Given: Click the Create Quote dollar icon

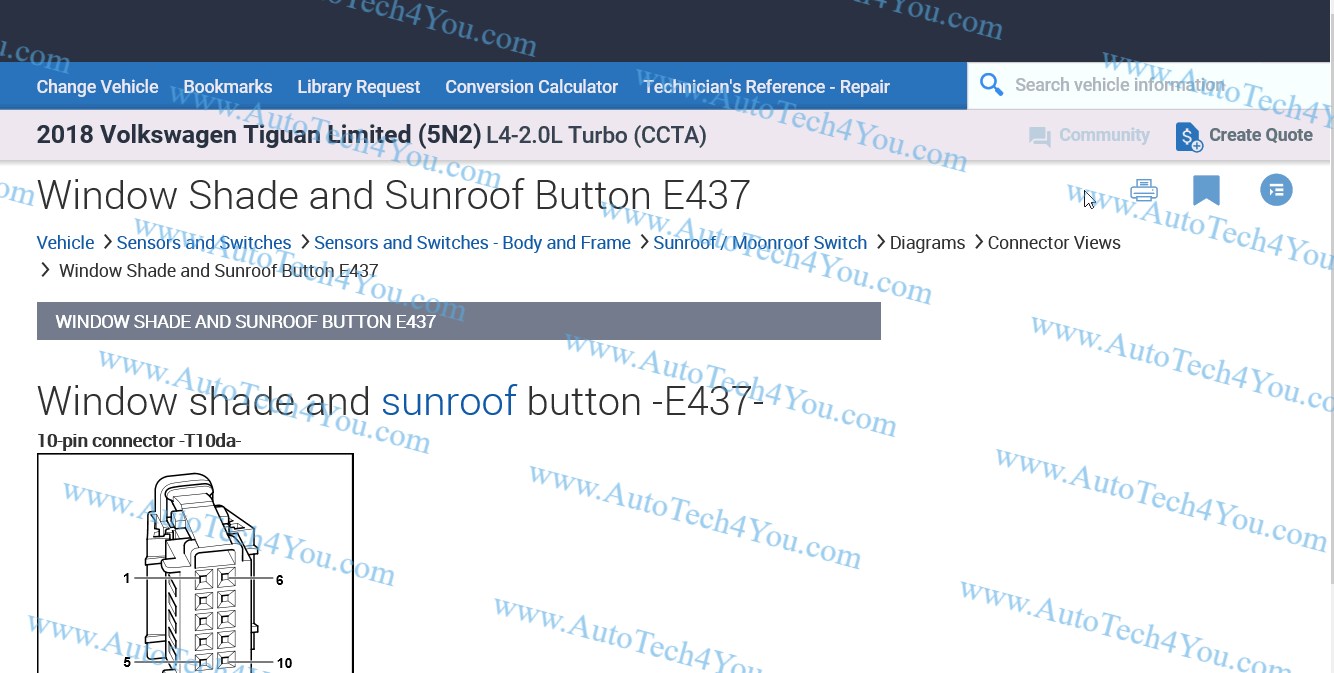Looking at the screenshot, I should 1188,136.
